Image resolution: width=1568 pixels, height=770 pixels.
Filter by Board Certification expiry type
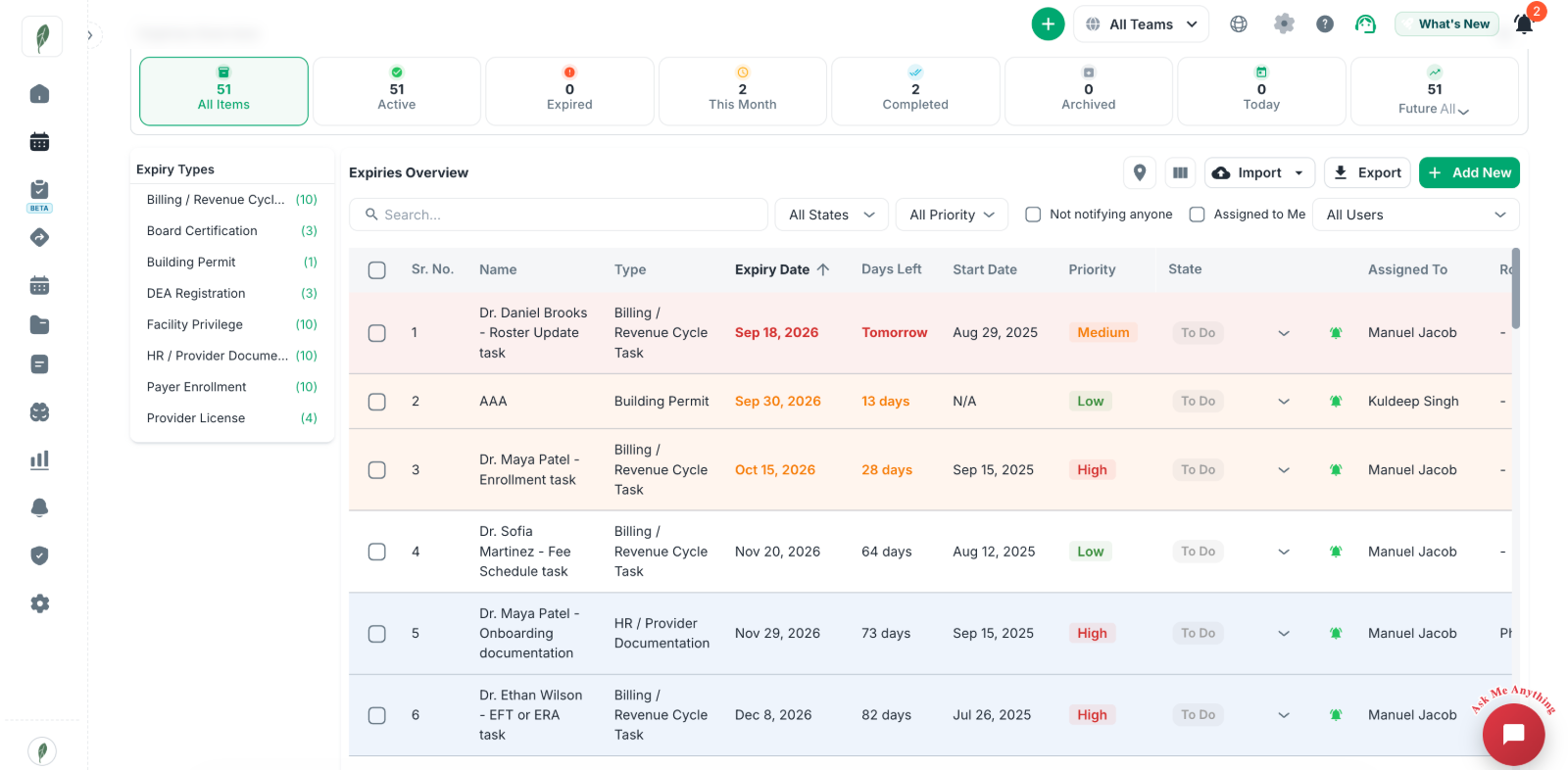(232, 231)
